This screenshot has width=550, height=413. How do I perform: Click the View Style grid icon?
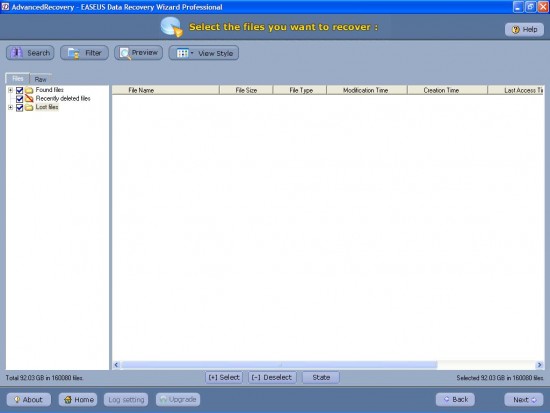[182, 53]
